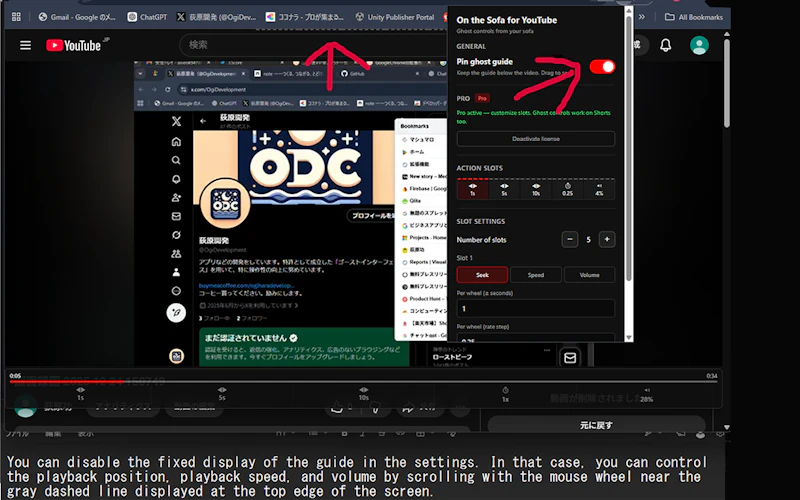Go to YouTube home via the logo
Screen dimensions: 800x500
coord(73,45)
